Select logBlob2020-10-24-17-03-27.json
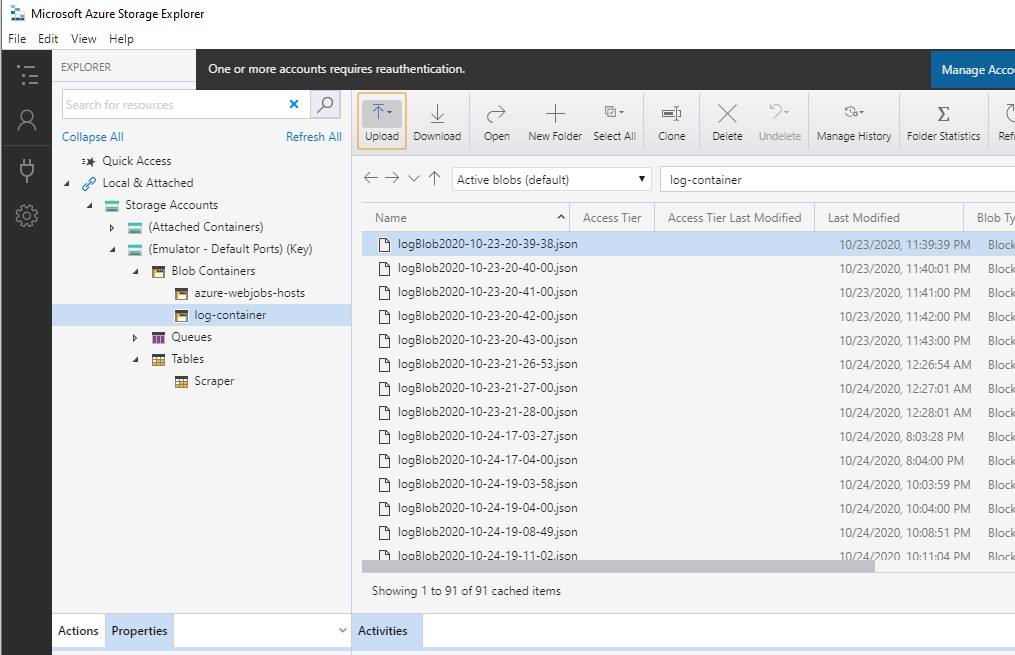The image size is (1015, 655). coord(487,436)
